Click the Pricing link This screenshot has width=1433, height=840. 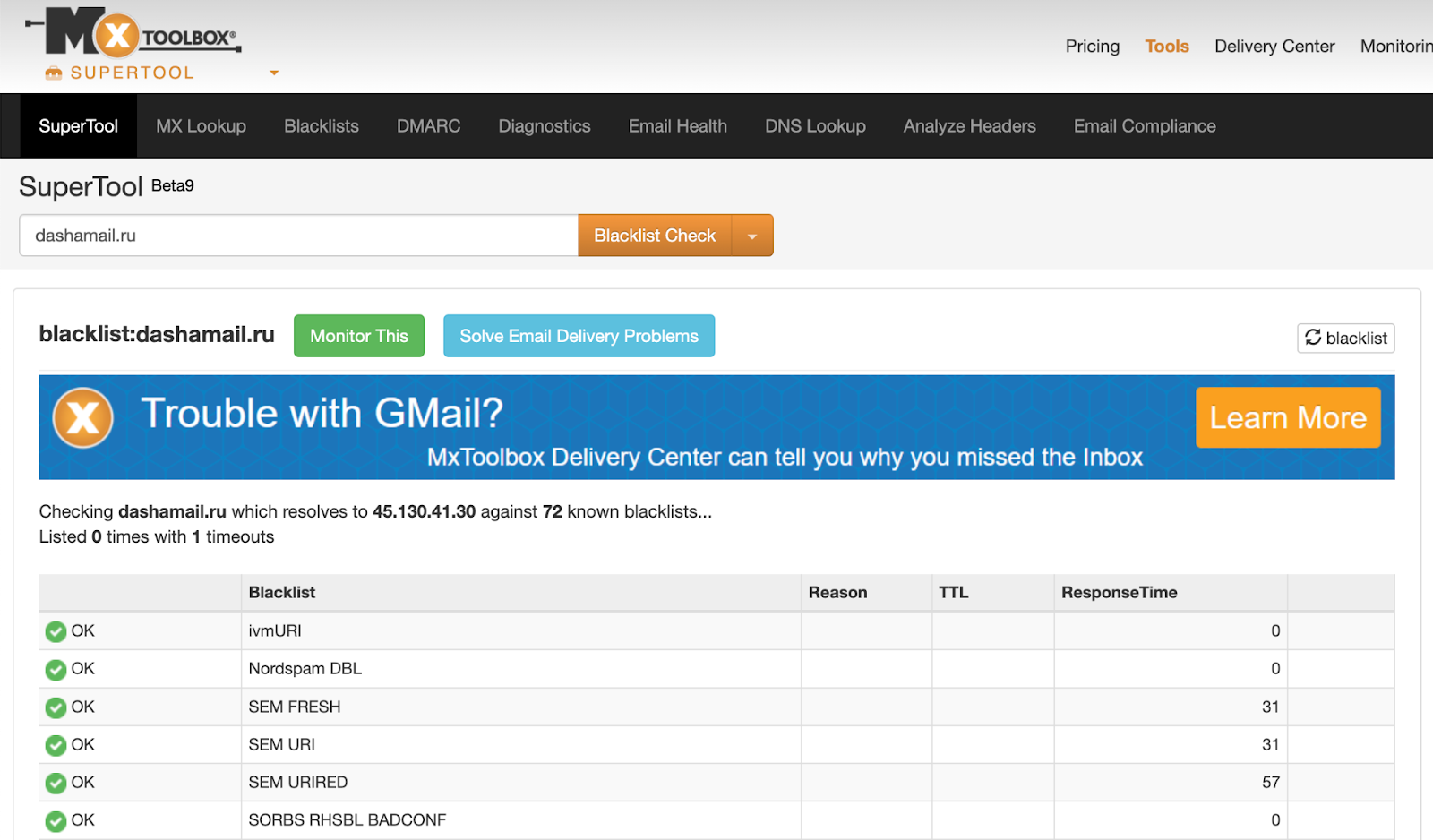(x=1093, y=46)
